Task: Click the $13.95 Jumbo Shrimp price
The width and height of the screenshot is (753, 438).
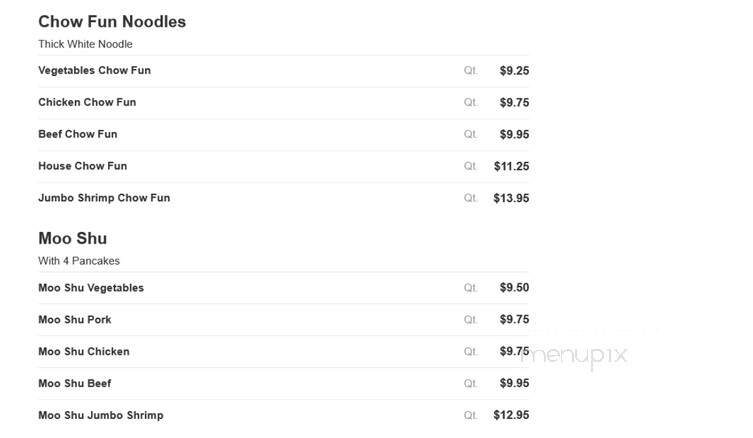Action: point(511,198)
